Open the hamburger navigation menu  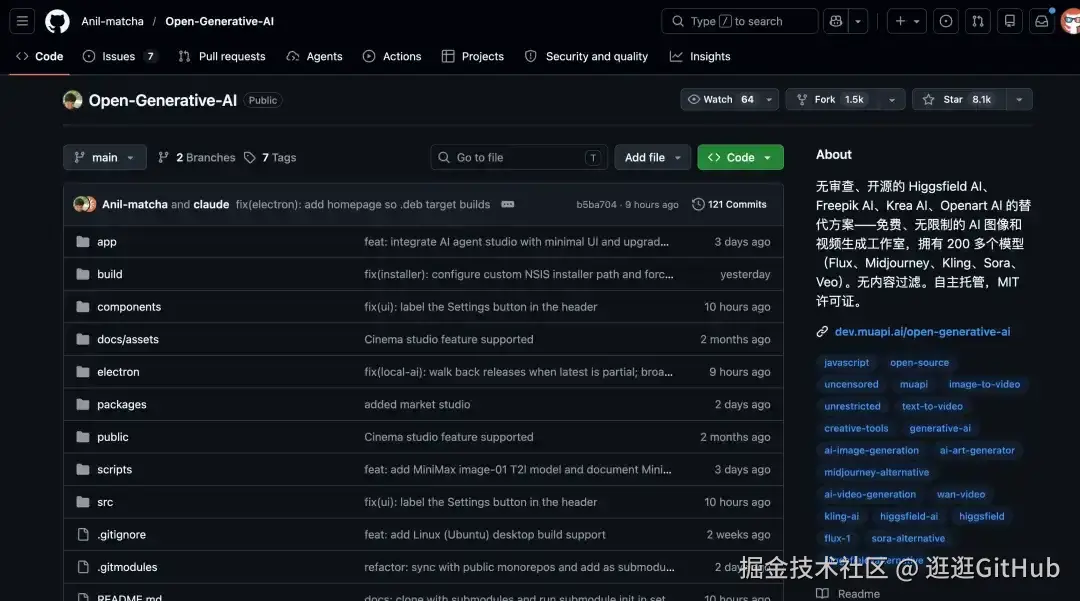(x=22, y=21)
